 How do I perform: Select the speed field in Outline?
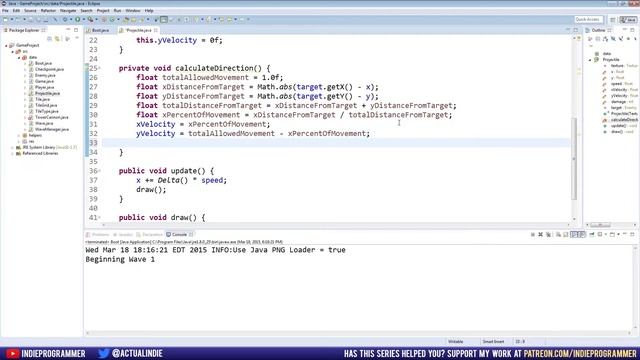point(616,84)
